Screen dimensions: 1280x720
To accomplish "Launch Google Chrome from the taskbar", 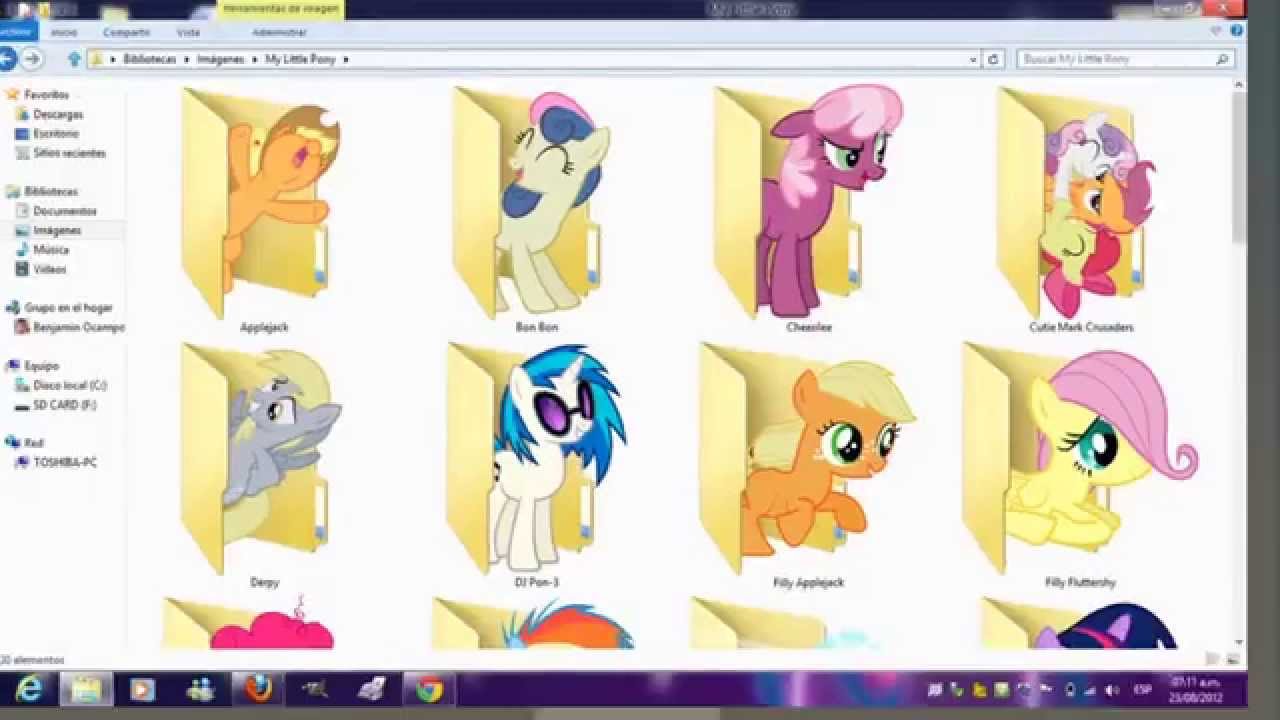I will (x=430, y=689).
